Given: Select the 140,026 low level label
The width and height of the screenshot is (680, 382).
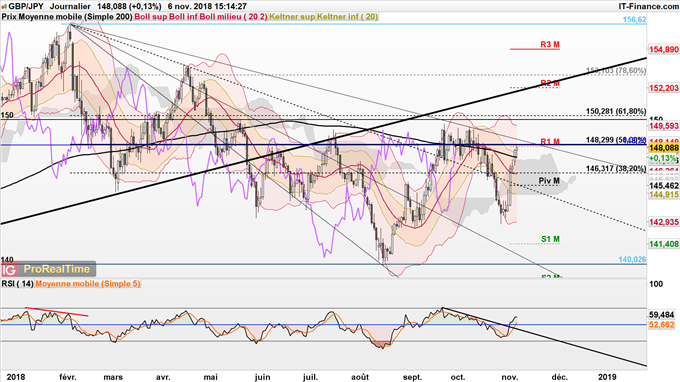Looking at the screenshot, I should click(x=632, y=259).
